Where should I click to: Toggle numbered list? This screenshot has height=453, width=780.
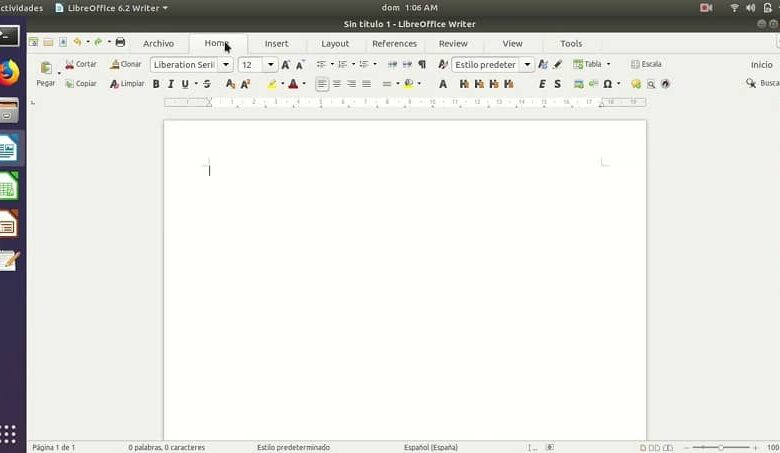[x=343, y=65]
